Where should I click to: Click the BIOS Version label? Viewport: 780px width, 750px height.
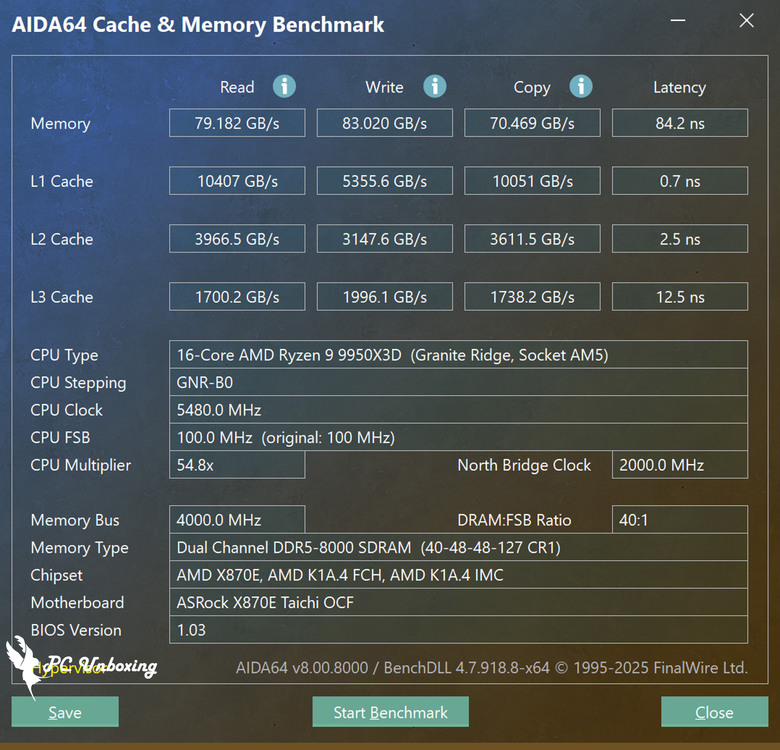click(76, 630)
